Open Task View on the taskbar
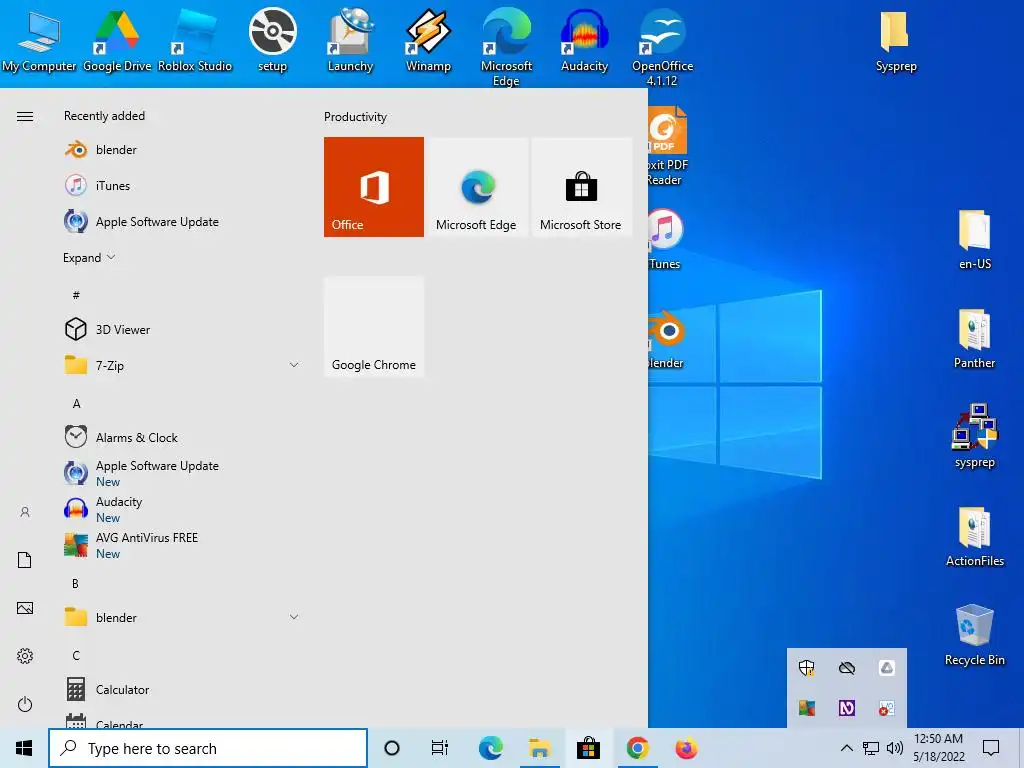This screenshot has width=1024, height=768. click(x=440, y=748)
